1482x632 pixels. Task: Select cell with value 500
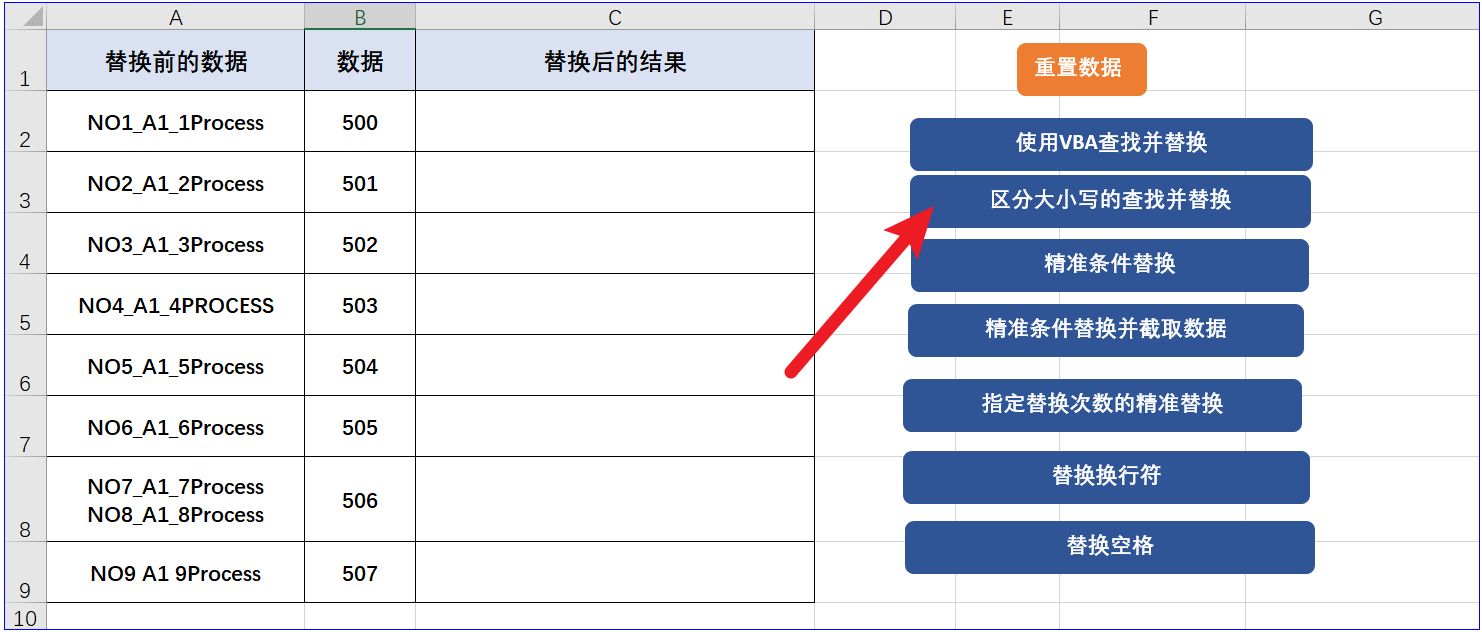(x=360, y=122)
